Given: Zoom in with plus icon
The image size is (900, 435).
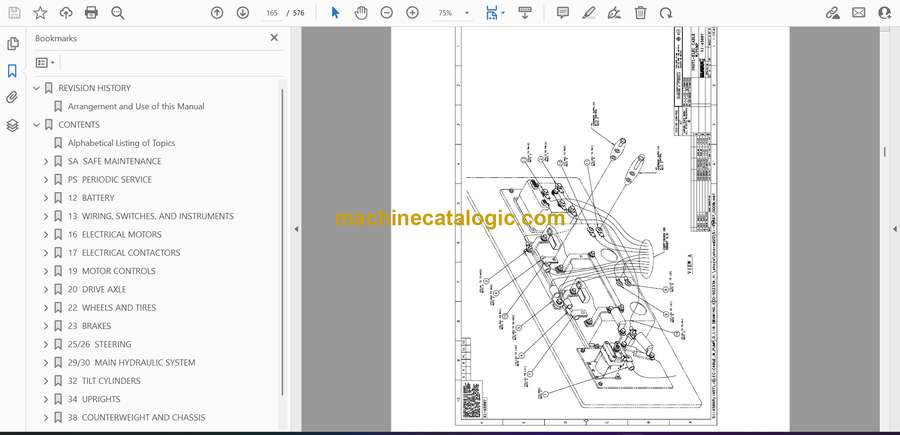Looking at the screenshot, I should tap(412, 13).
